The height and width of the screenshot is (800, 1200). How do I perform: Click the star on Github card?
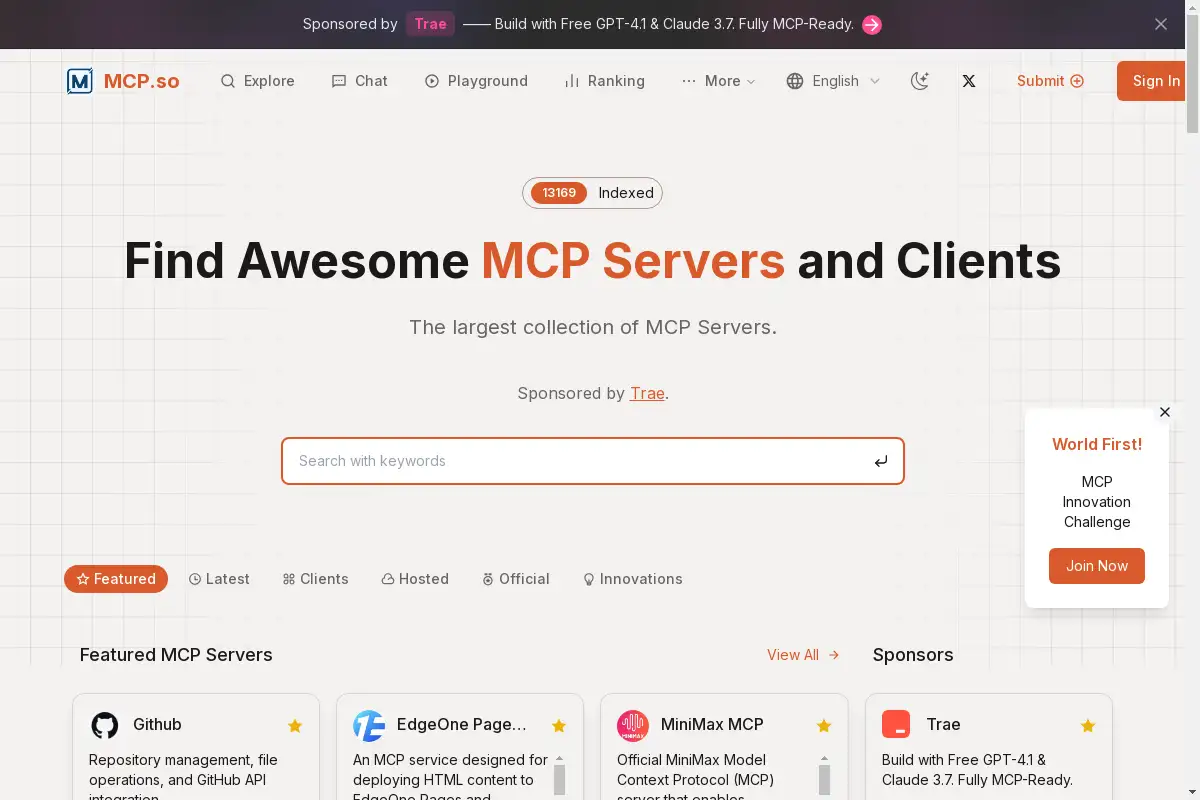pyautogui.click(x=295, y=726)
